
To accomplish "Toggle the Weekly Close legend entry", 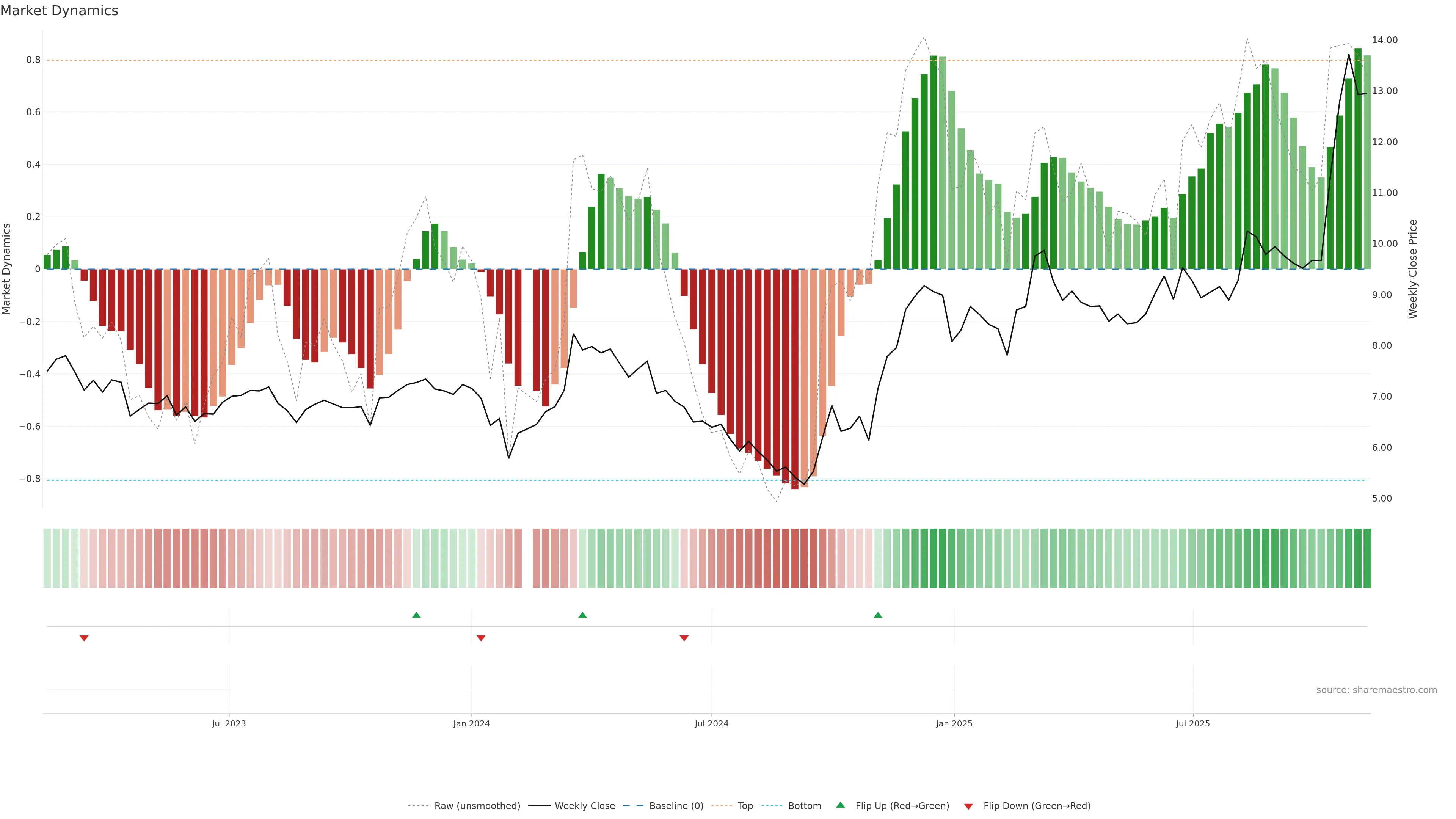I will pyautogui.click(x=584, y=806).
